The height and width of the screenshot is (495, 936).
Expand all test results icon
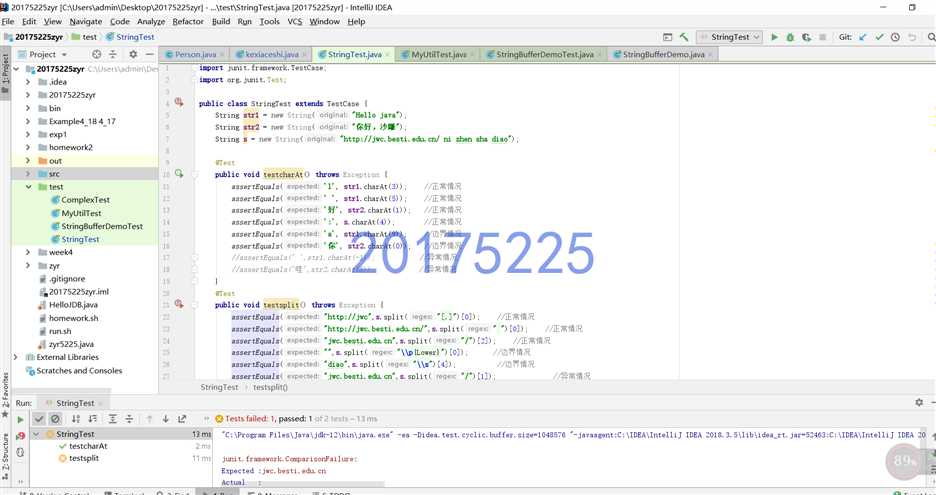click(112, 419)
